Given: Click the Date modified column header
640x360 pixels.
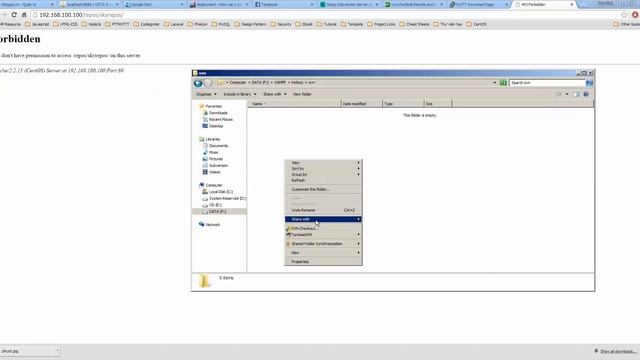Looking at the screenshot, I should (362, 104).
